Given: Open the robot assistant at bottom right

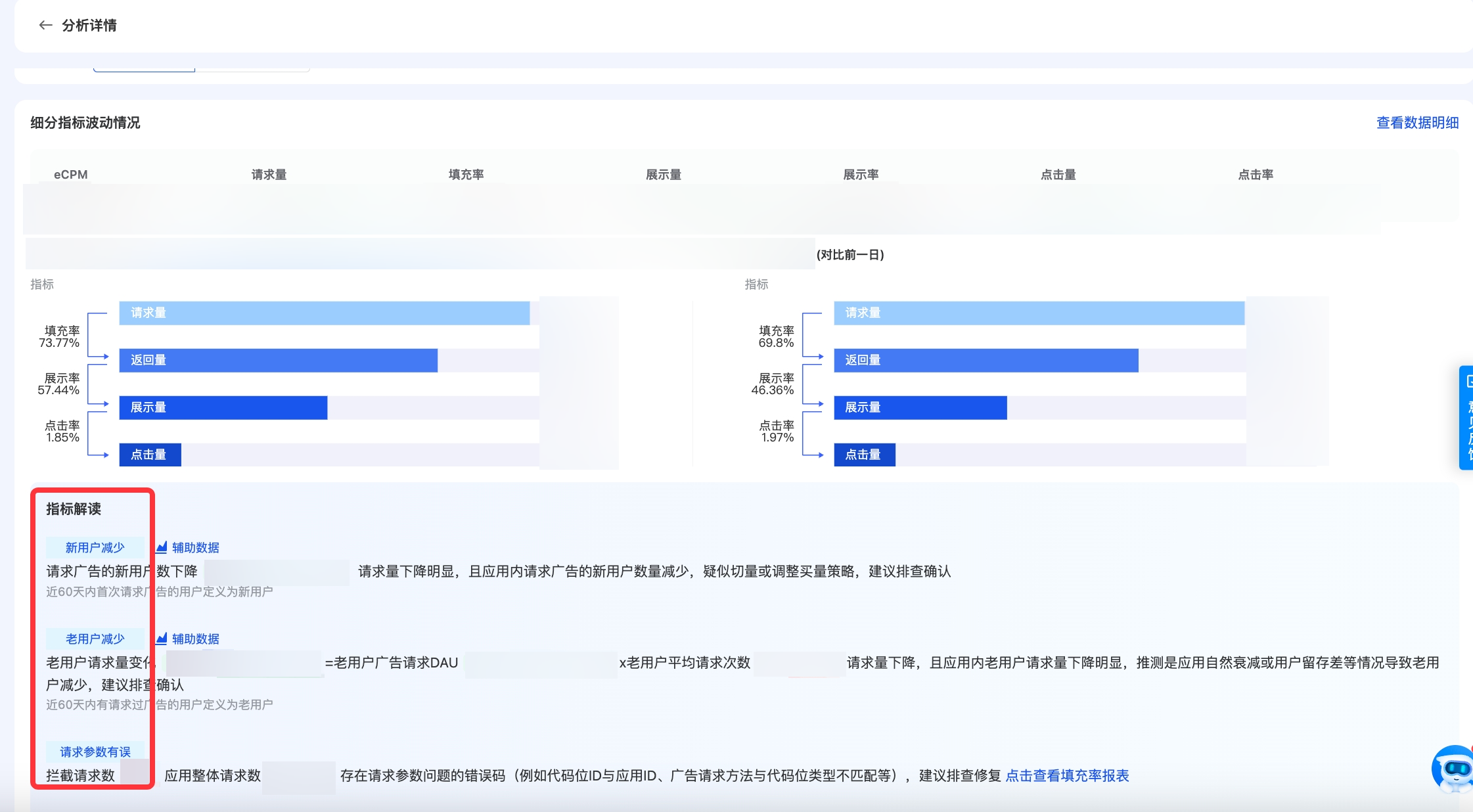Looking at the screenshot, I should 1453,768.
